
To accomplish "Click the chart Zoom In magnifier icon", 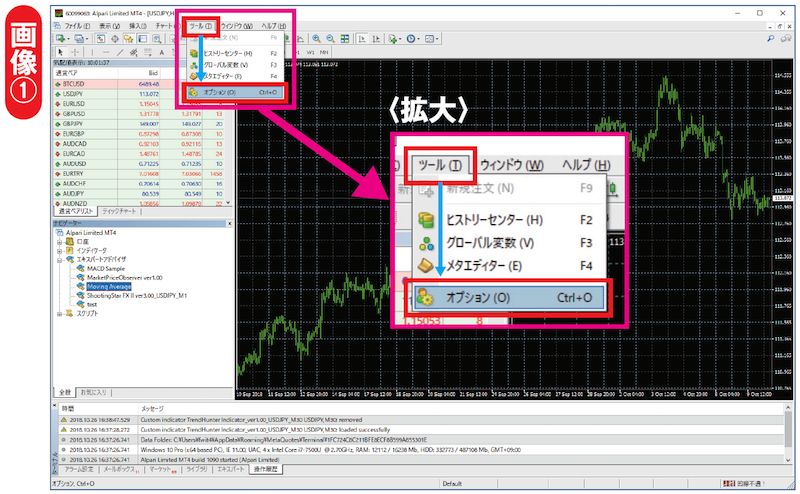I will click(316, 39).
